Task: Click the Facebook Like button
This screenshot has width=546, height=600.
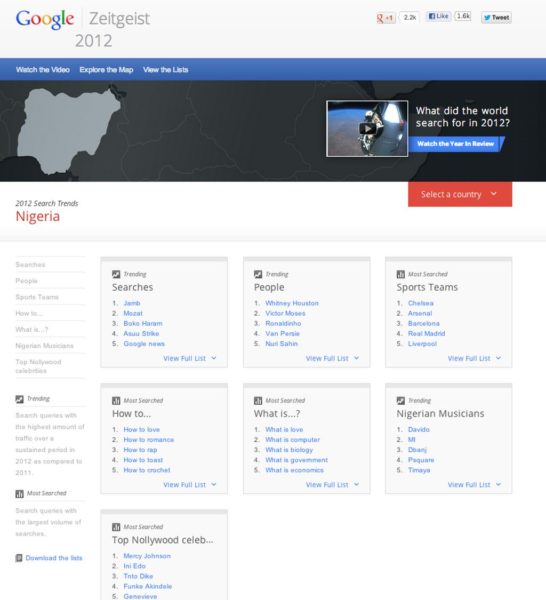Action: pyautogui.click(x=439, y=16)
